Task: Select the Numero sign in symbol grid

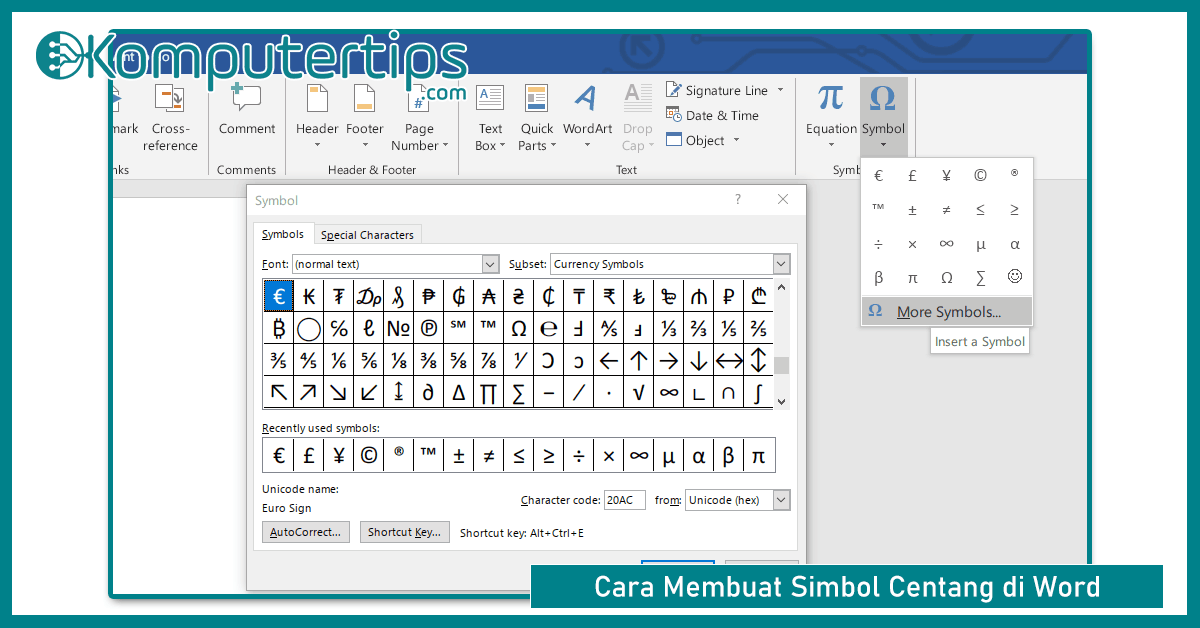Action: (399, 328)
